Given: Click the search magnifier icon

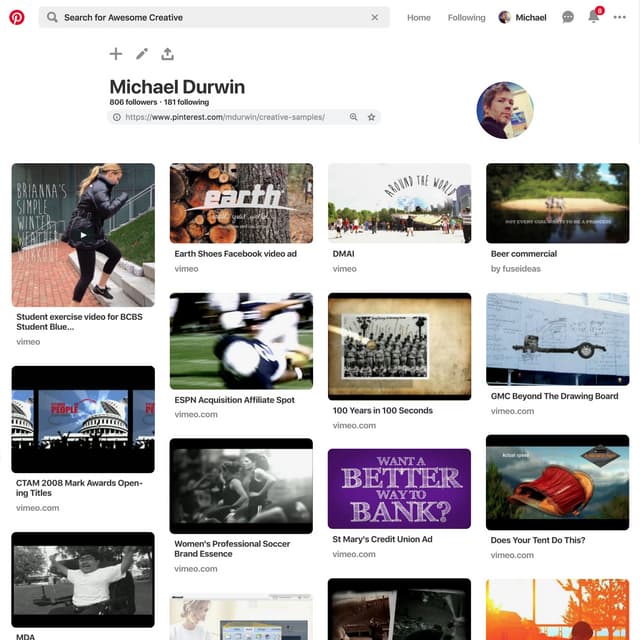Looking at the screenshot, I should pos(52,17).
